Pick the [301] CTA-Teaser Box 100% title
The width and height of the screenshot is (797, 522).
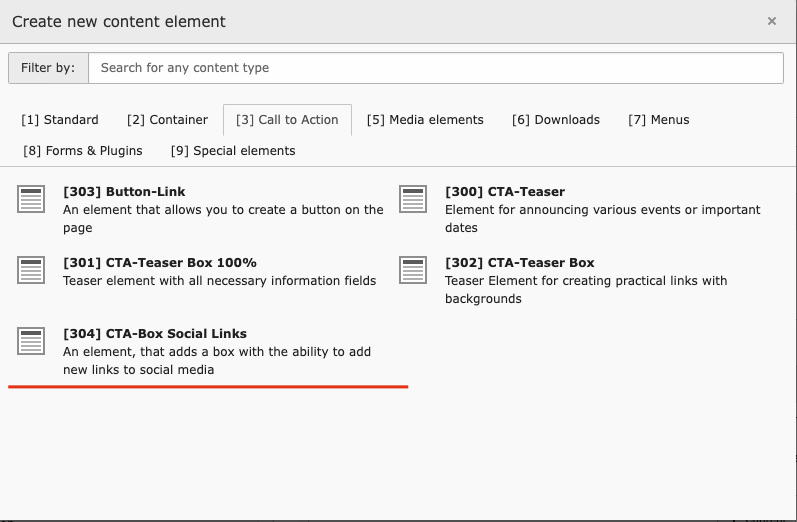click(160, 262)
